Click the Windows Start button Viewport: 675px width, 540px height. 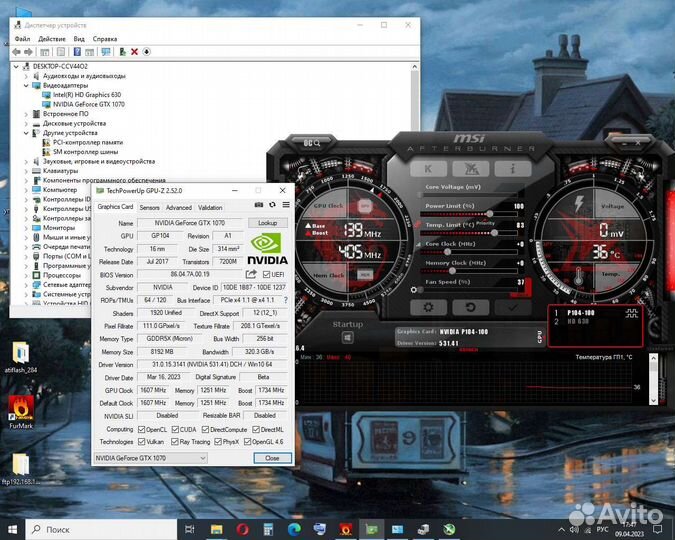[x=12, y=529]
